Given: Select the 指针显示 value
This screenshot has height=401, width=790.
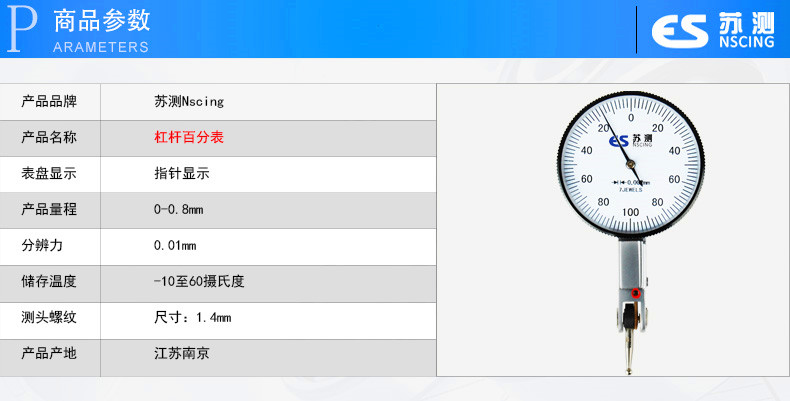Looking at the screenshot, I should point(182,173).
